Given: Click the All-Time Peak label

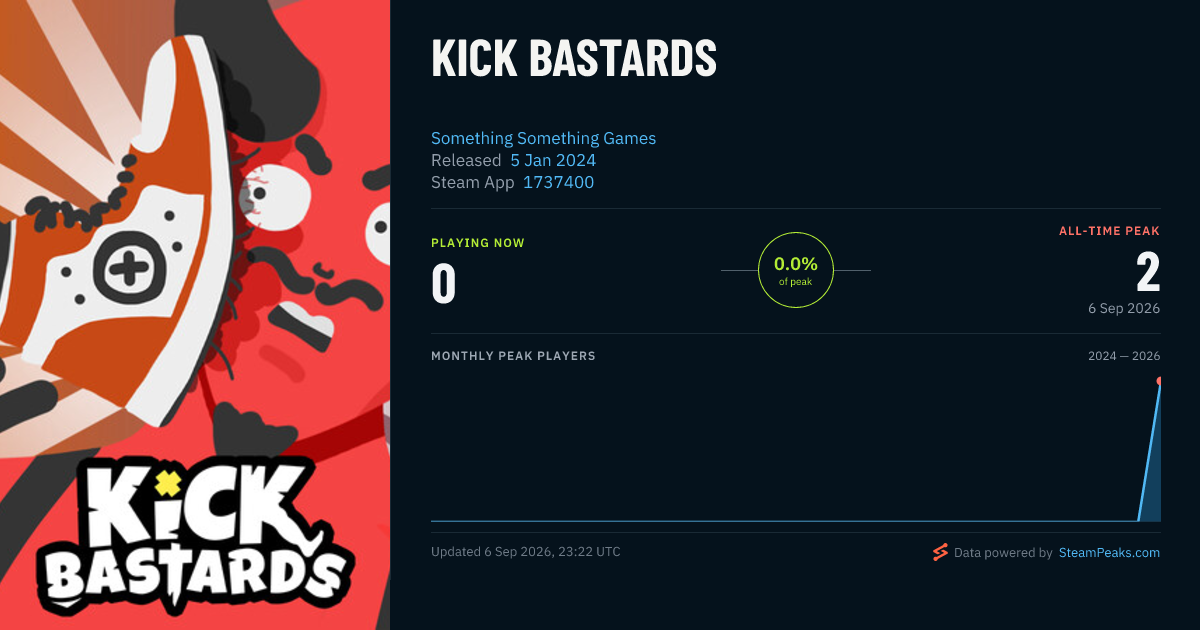Looking at the screenshot, I should click(x=1109, y=231).
